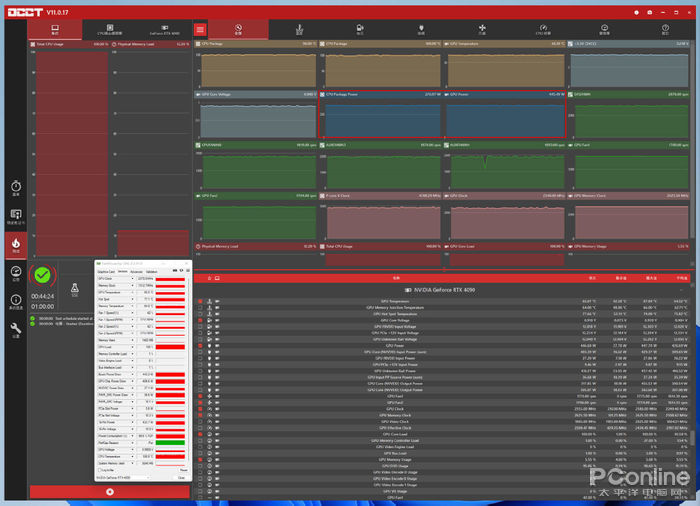The width and height of the screenshot is (700, 506).
Task: Open the GPU-Z Validation tab
Action: pos(152,272)
